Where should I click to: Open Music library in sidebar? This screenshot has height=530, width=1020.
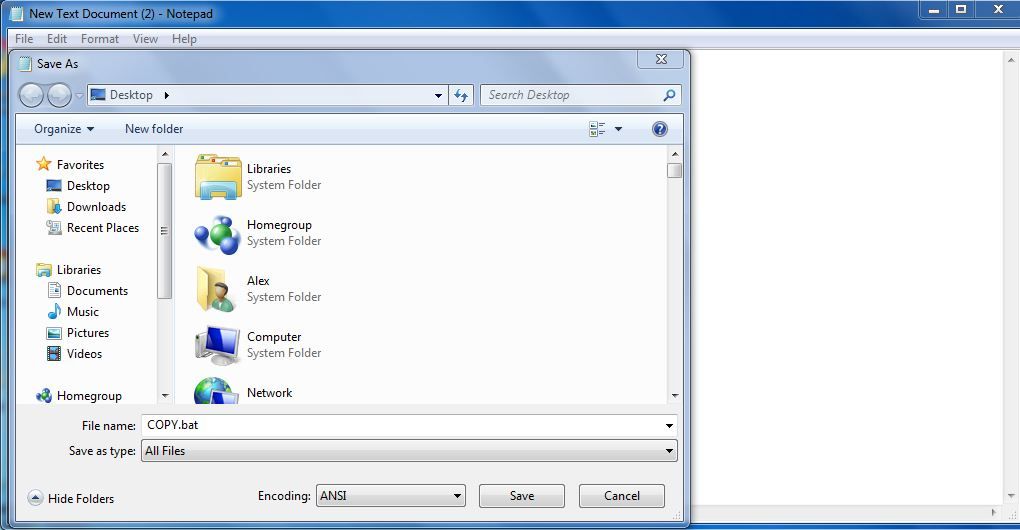(83, 311)
